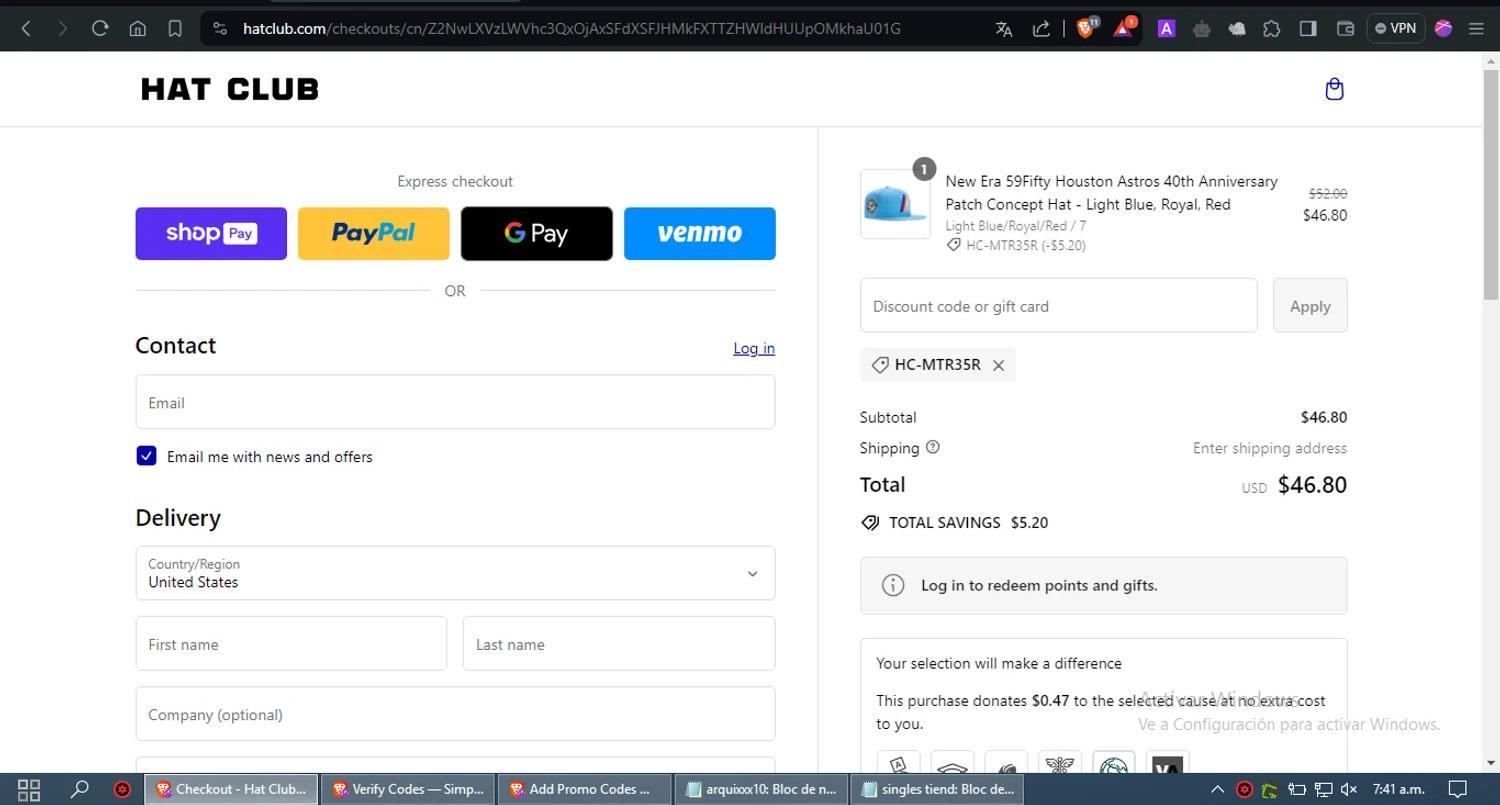Click the Astros hat product thumbnail
1500x805 pixels.
coord(895,204)
